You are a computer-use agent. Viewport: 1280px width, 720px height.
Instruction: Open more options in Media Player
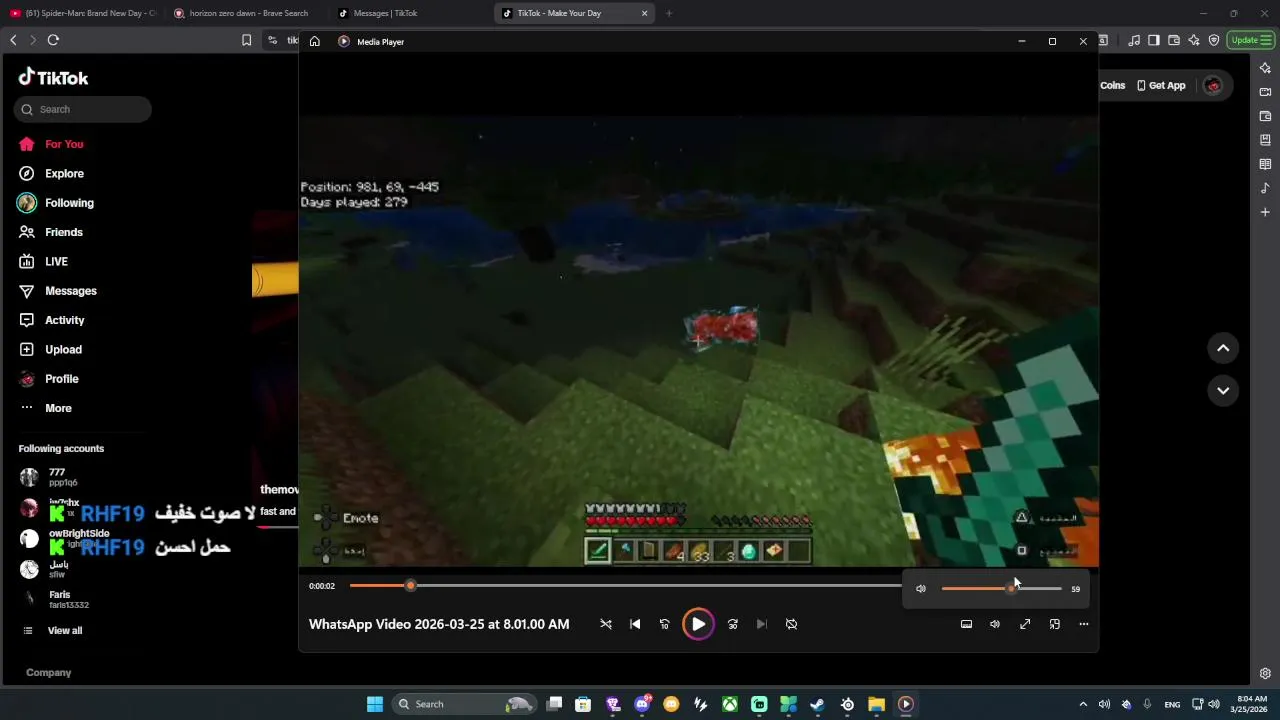1083,624
